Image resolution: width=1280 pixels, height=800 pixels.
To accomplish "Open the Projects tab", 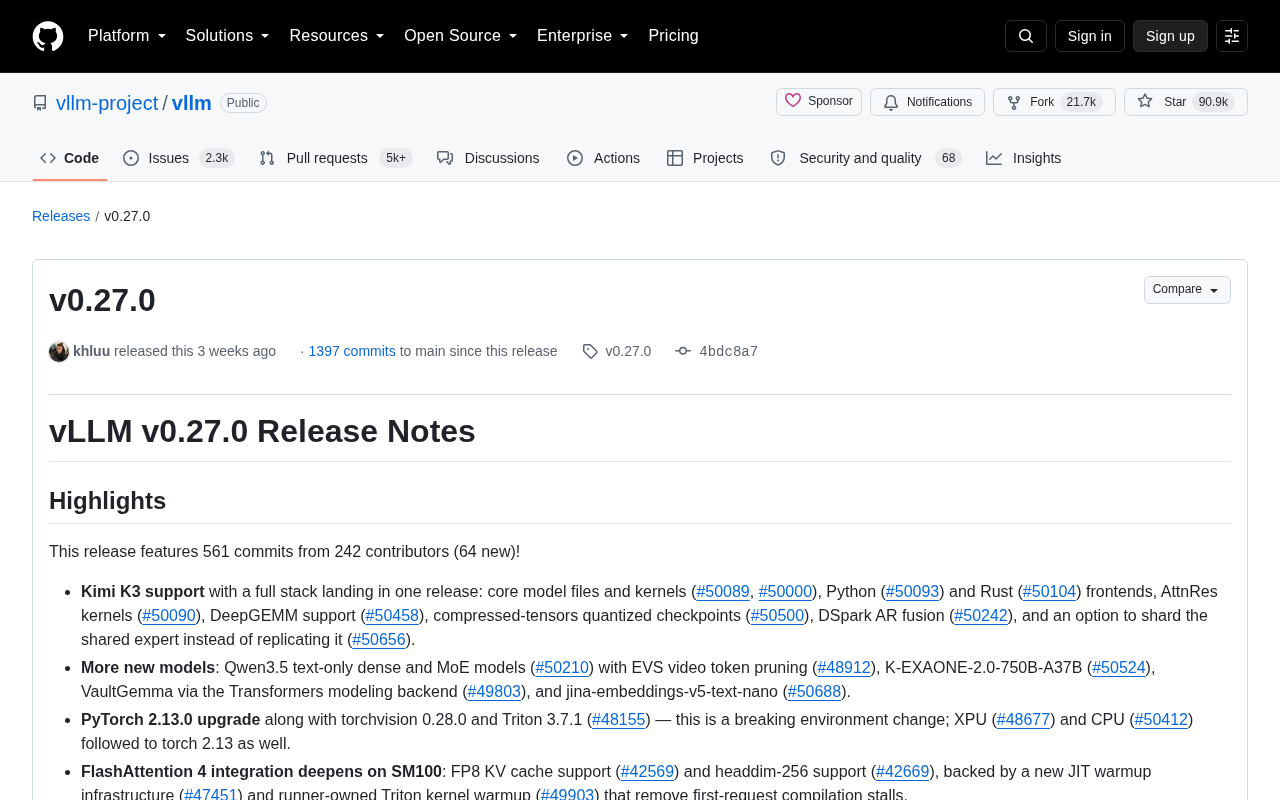I will (x=705, y=158).
